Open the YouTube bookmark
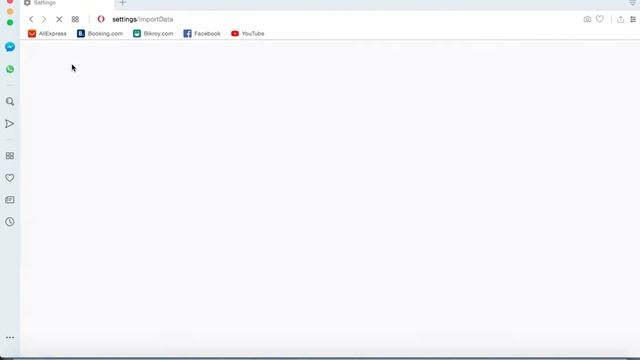 click(247, 33)
